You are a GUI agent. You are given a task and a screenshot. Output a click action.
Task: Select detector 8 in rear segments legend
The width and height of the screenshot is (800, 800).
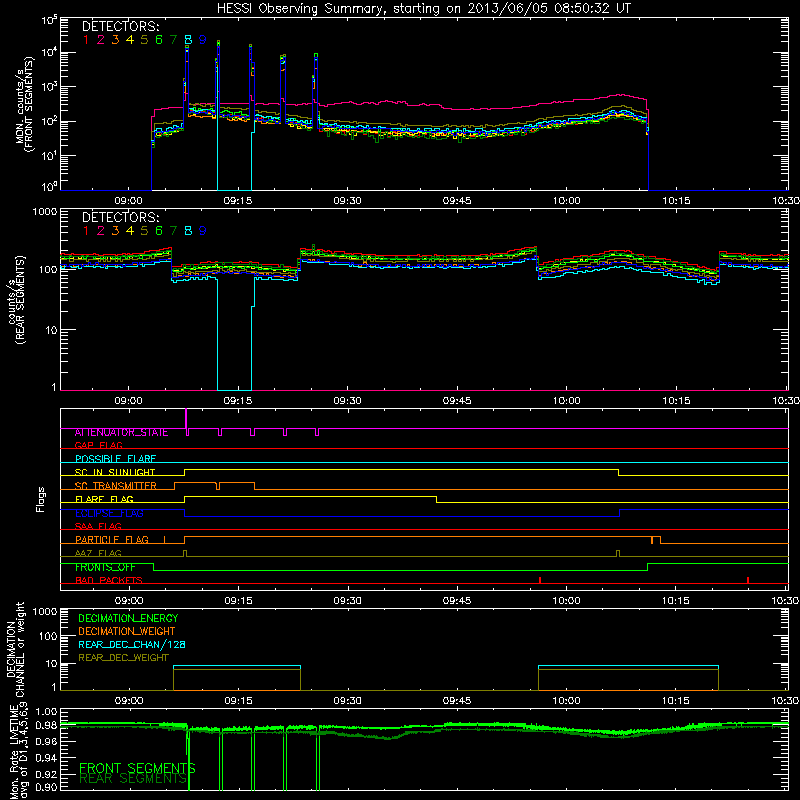(x=188, y=231)
